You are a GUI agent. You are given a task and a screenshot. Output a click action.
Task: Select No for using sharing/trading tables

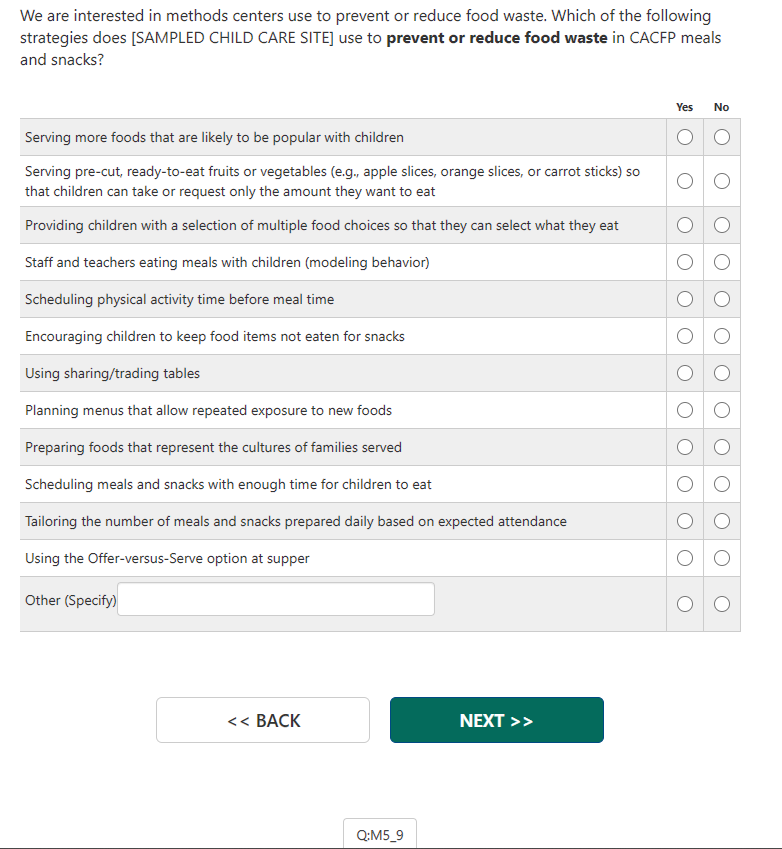click(722, 374)
